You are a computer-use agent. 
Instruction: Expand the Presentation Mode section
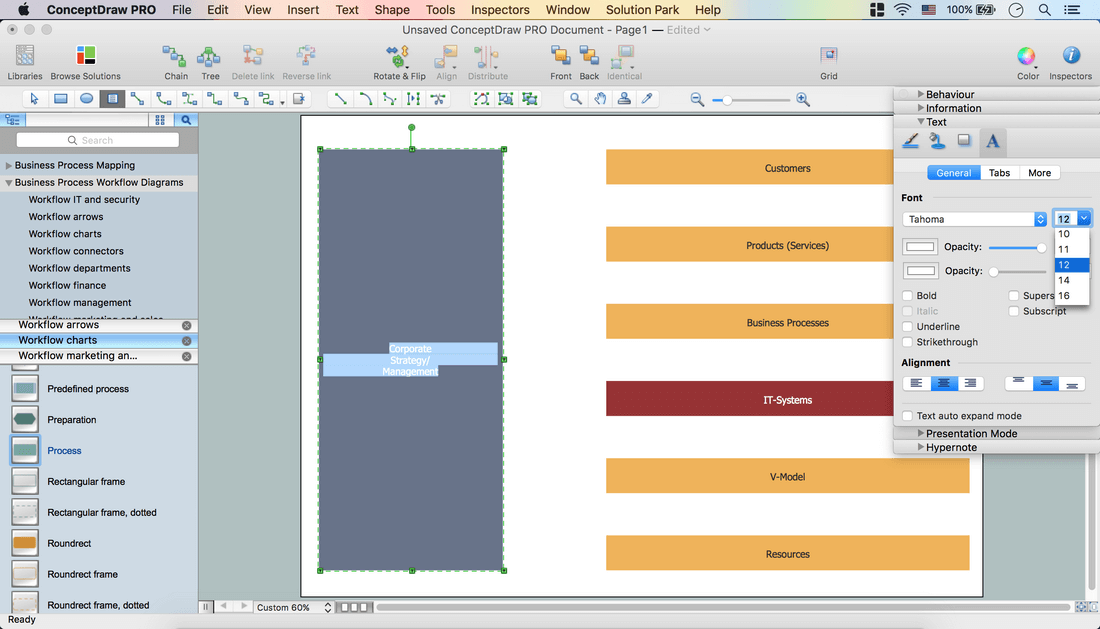(x=921, y=433)
